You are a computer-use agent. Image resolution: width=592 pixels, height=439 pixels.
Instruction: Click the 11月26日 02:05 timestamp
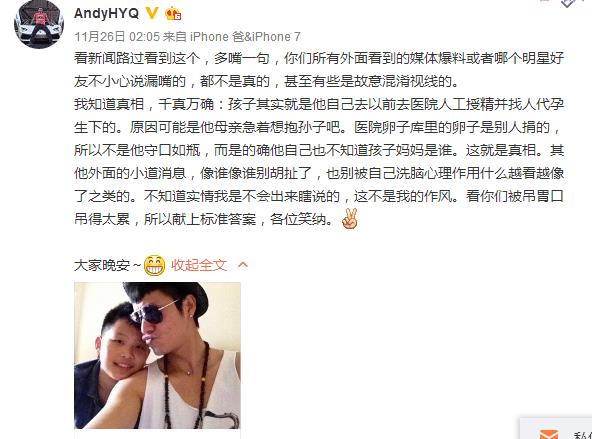click(117, 37)
